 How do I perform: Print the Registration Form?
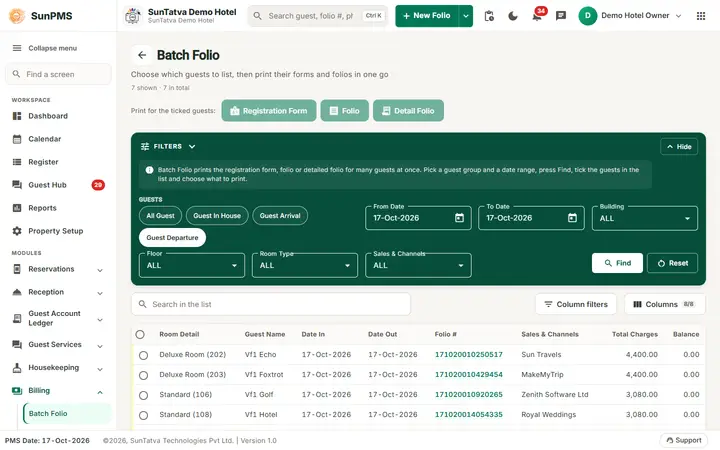coord(269,111)
